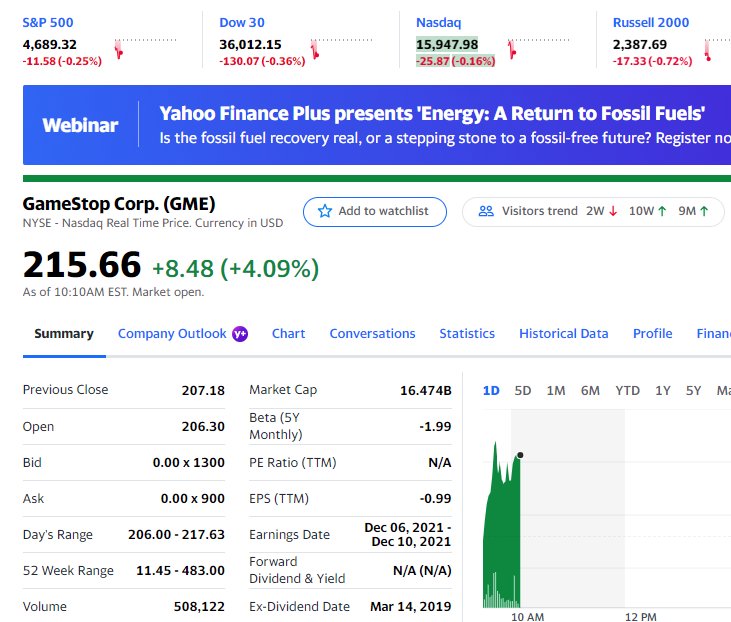Viewport: 731px width, 622px height.
Task: Open the Dow 30 index link
Action: (242, 22)
